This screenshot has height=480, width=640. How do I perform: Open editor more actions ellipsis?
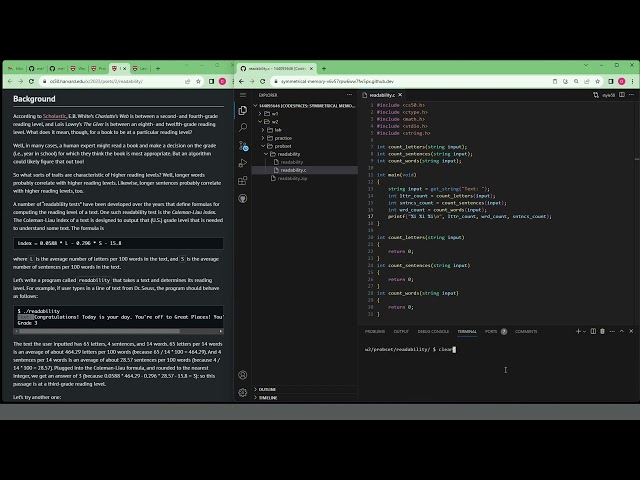point(631,95)
